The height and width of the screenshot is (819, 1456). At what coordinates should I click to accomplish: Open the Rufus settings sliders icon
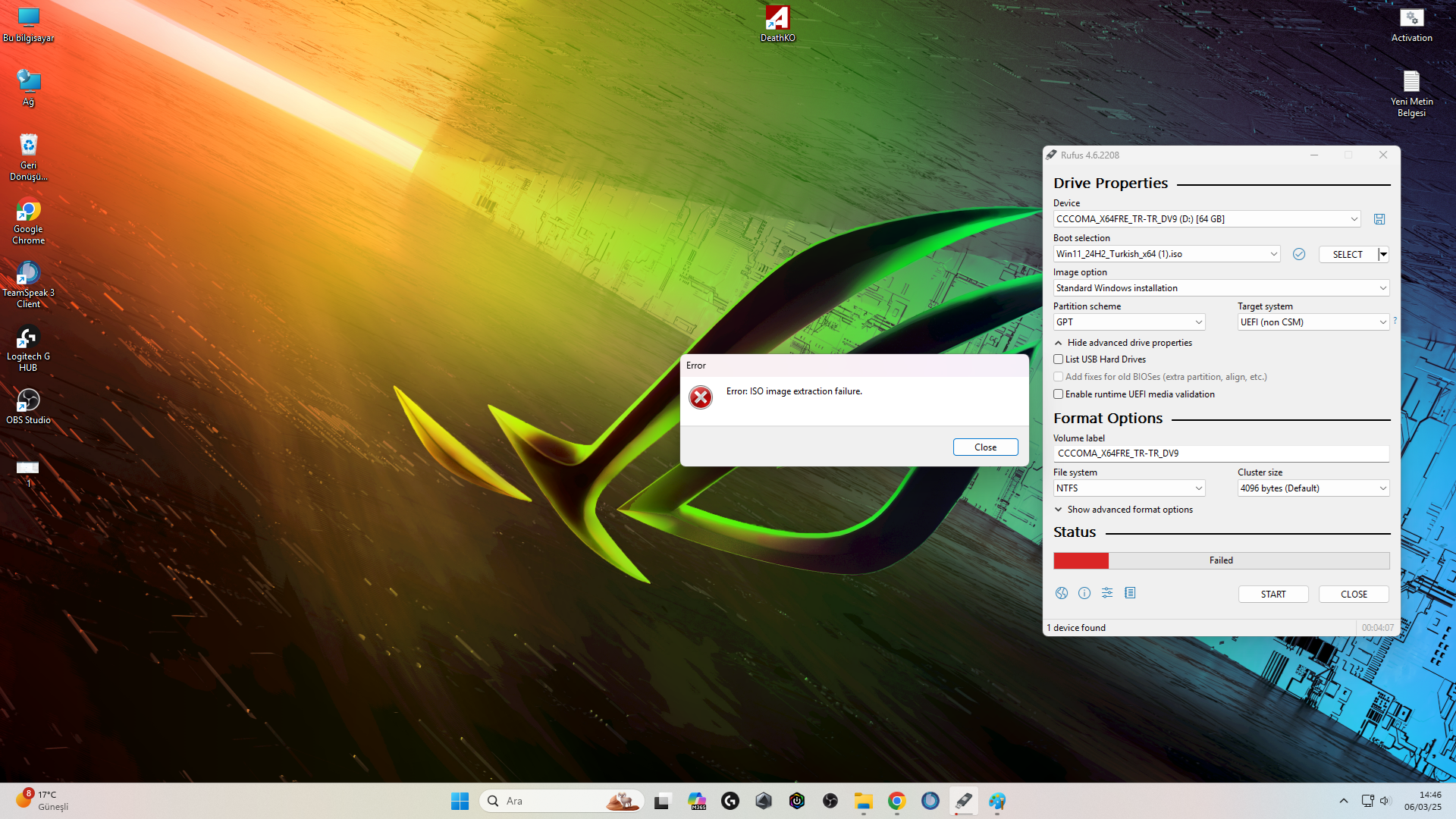pos(1107,593)
